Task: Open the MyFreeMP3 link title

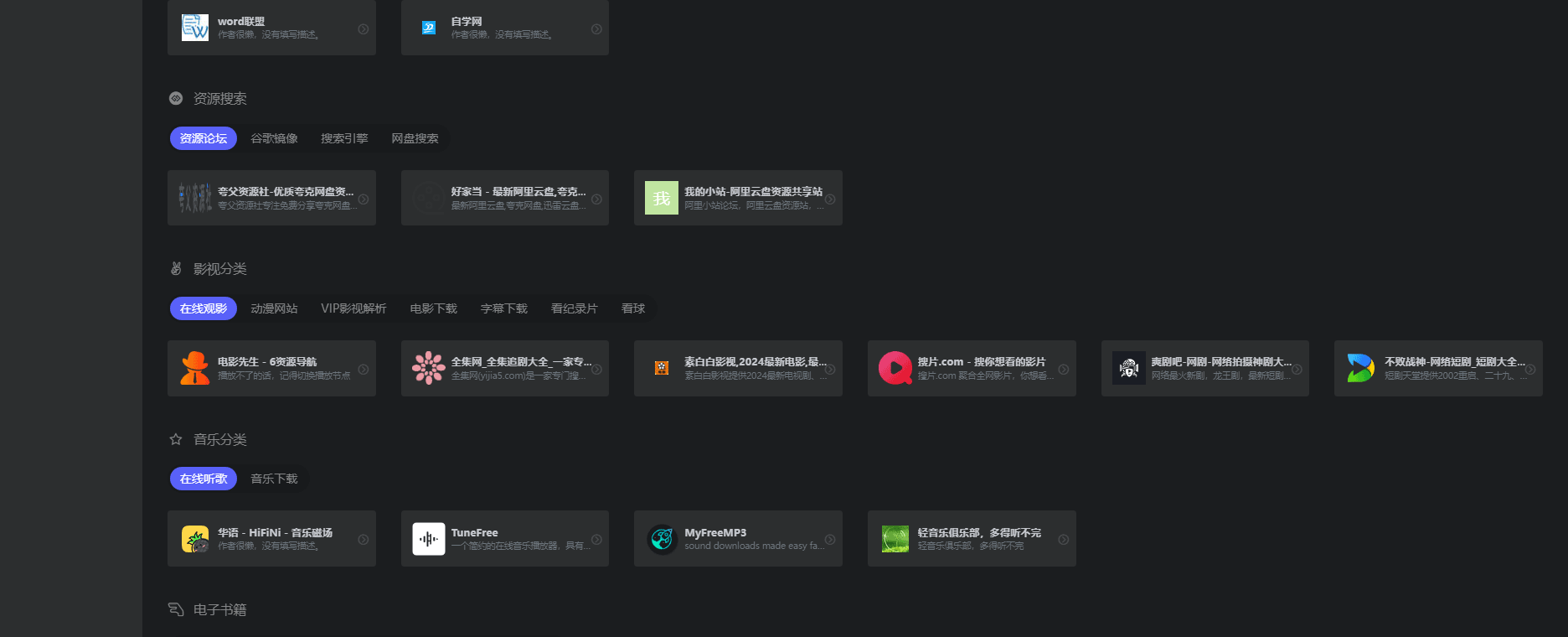Action: (x=715, y=533)
